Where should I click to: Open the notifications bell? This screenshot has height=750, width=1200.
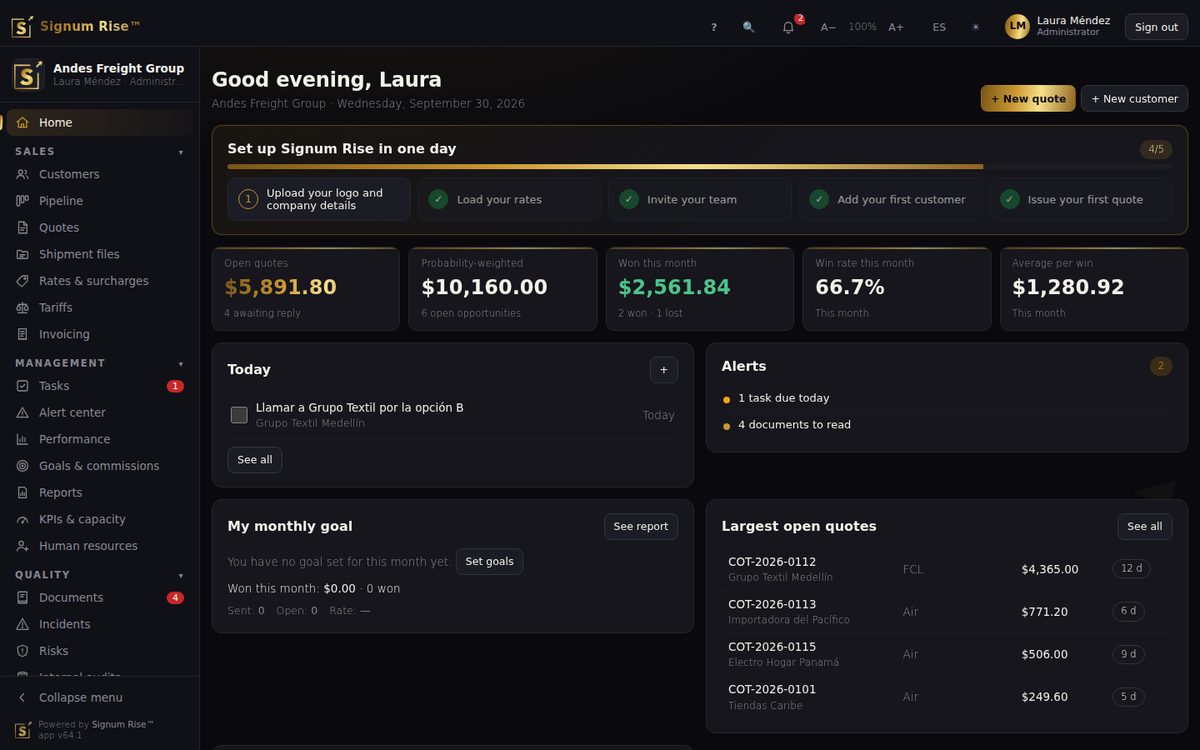[788, 27]
